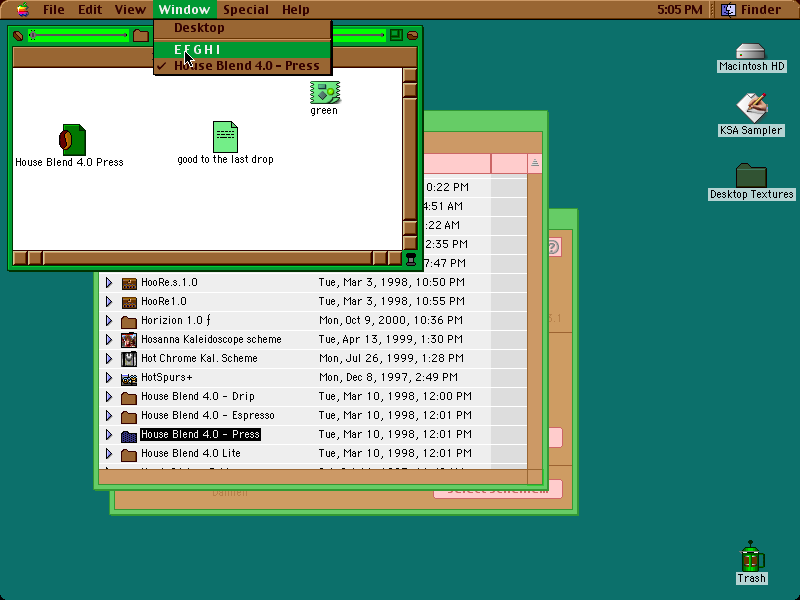Select the 'green' file icon

tap(325, 92)
